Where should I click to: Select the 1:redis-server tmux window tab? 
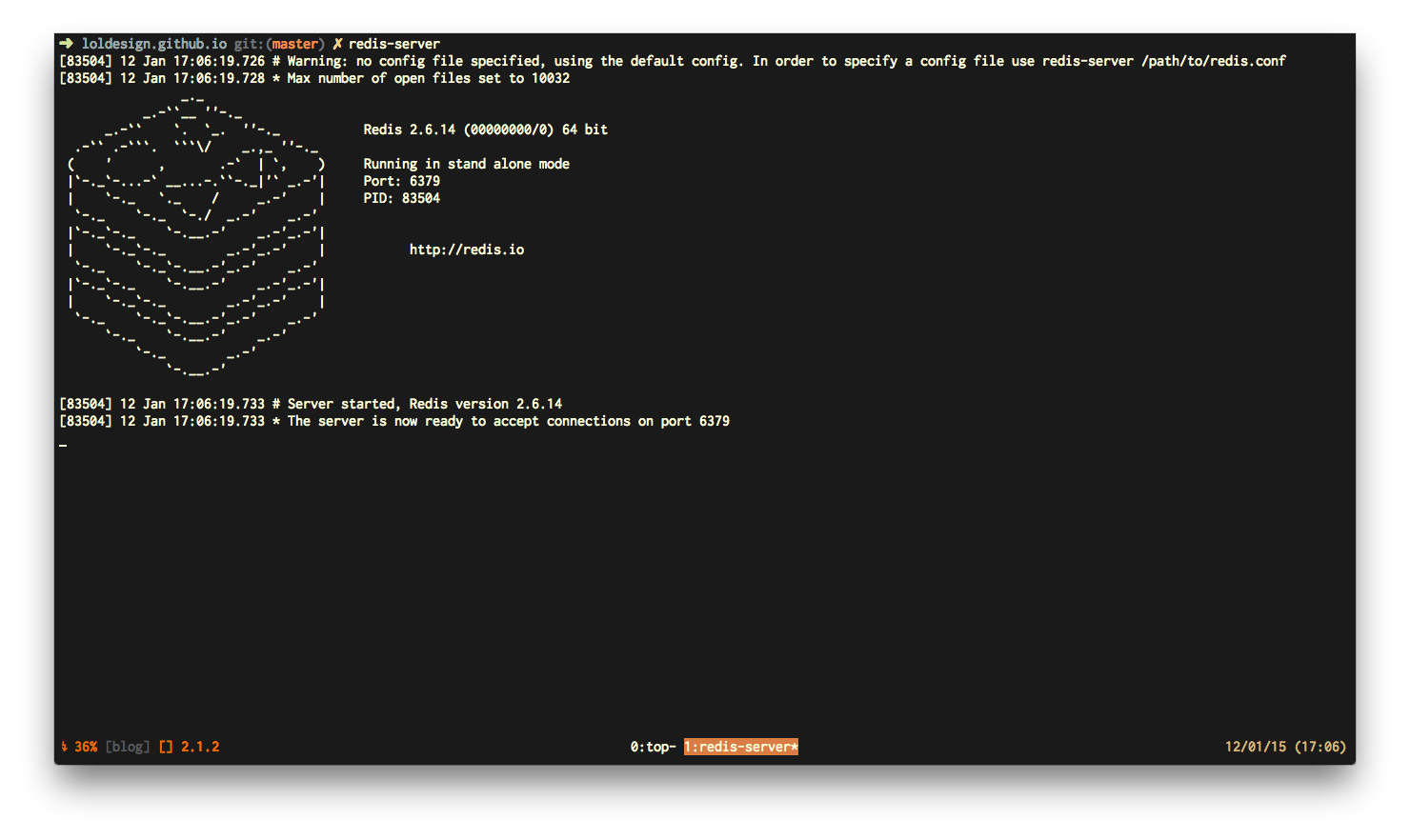[740, 747]
